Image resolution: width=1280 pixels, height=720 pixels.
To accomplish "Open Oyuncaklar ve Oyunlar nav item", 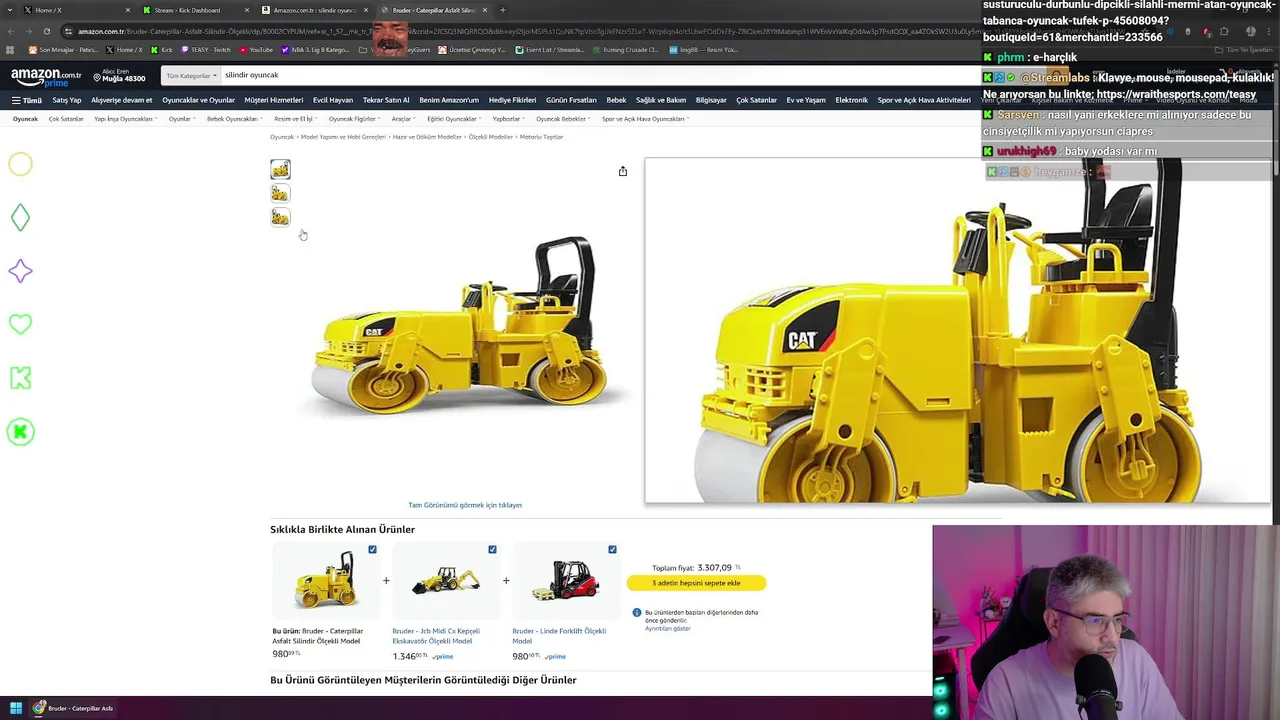I will (198, 100).
